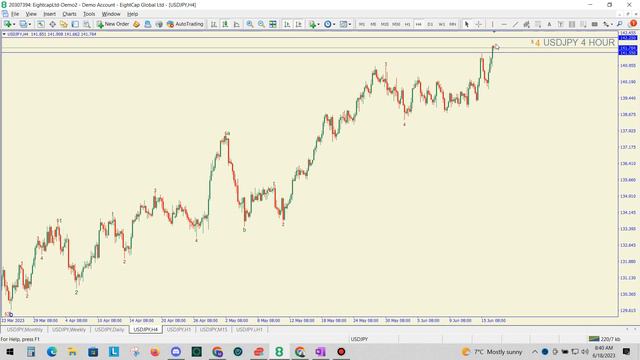640x360 pixels.
Task: Expand the periodicity dropdown arrow
Action: coord(334,24)
